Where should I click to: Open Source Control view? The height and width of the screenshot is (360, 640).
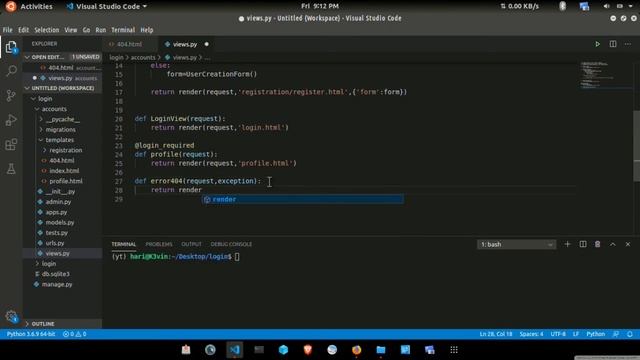click(x=11, y=96)
